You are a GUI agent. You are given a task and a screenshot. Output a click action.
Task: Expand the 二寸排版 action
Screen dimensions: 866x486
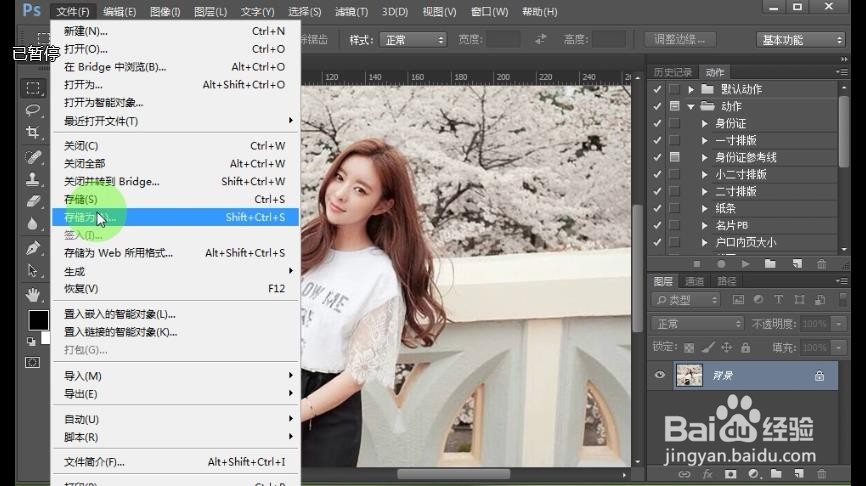click(705, 192)
